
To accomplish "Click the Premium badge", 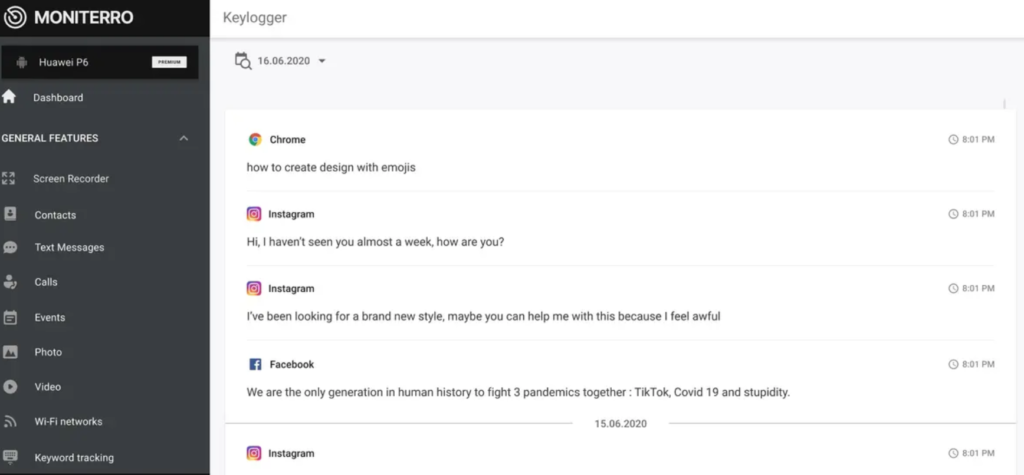I will tap(169, 62).
